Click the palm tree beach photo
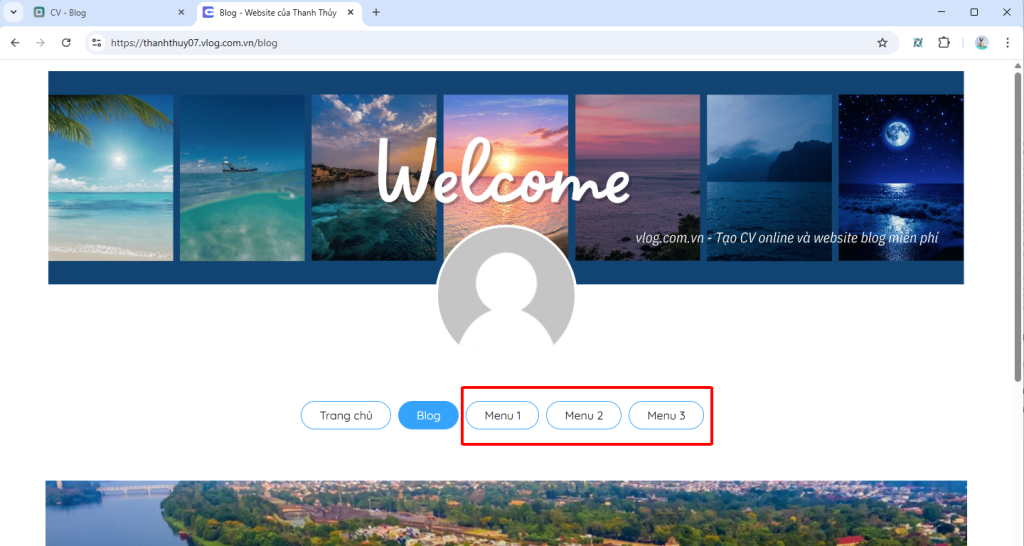1024x546 pixels. click(x=110, y=178)
